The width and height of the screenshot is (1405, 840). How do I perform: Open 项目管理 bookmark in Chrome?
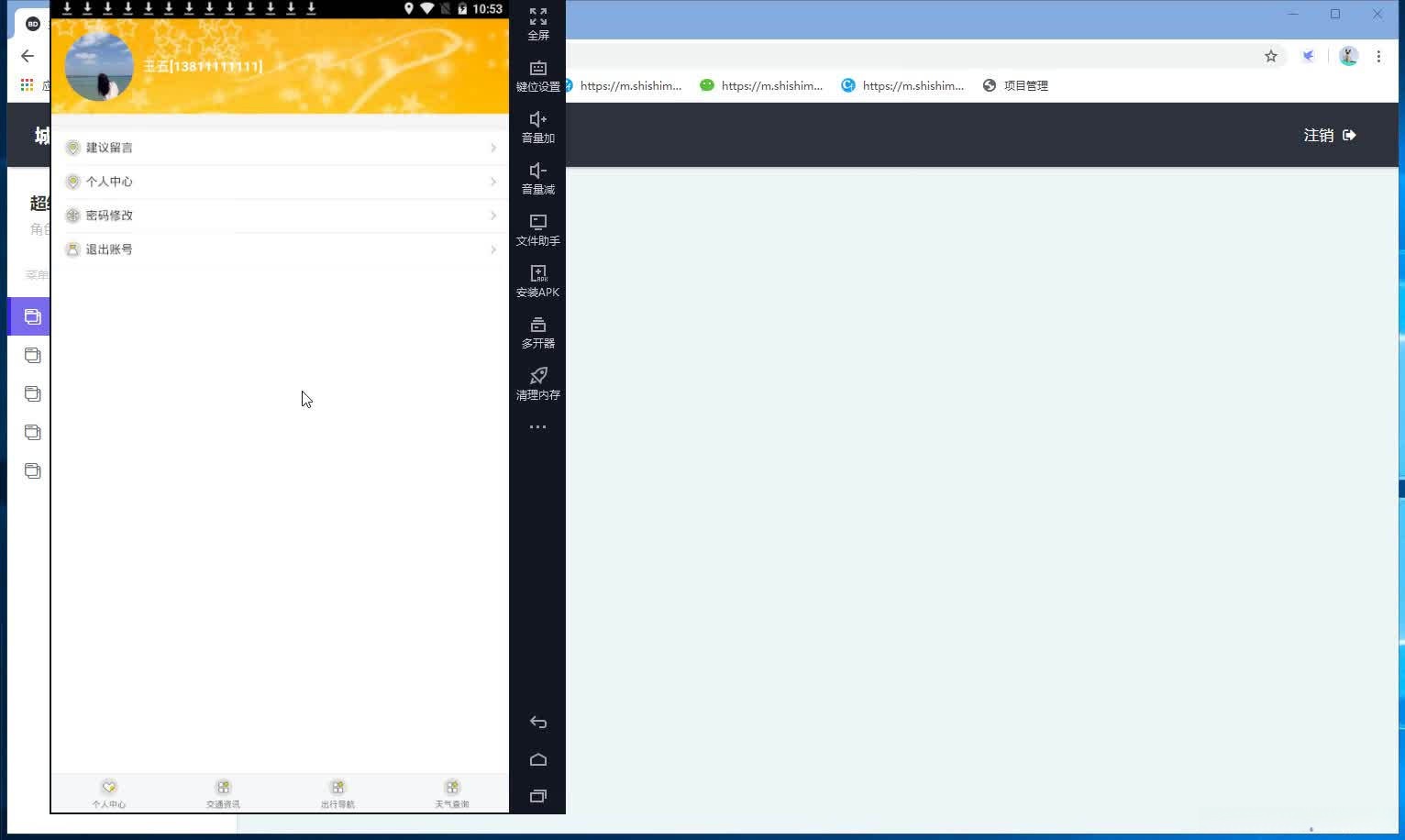click(x=1015, y=85)
